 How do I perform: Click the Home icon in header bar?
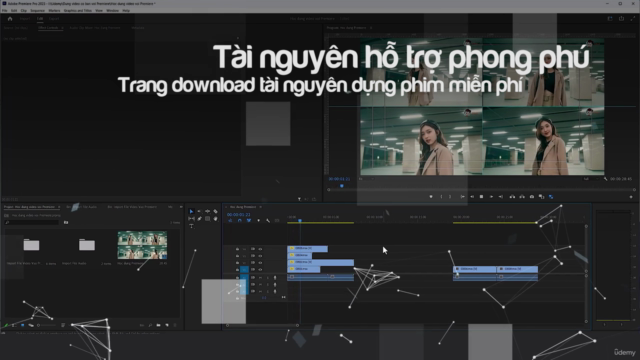(x=10, y=18)
